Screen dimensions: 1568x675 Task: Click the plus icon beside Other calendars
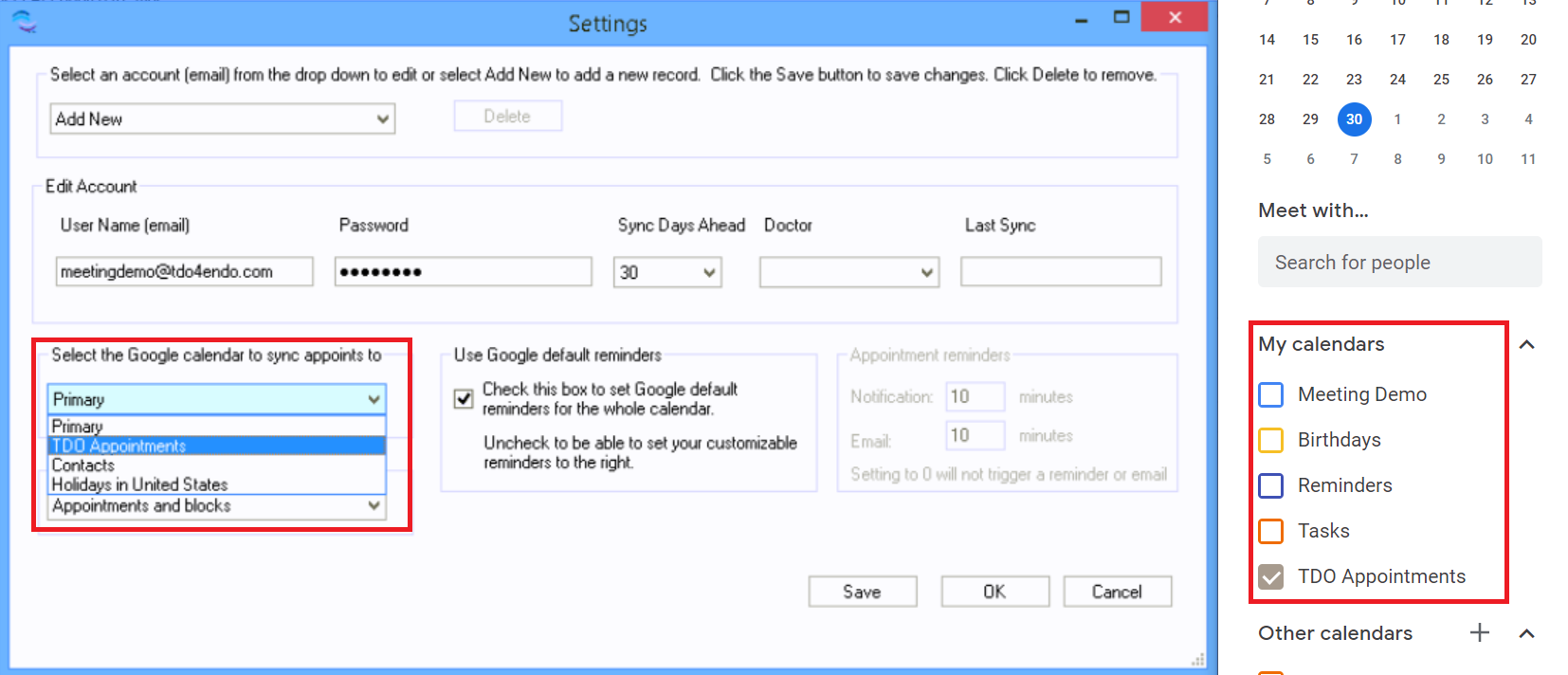1479,632
